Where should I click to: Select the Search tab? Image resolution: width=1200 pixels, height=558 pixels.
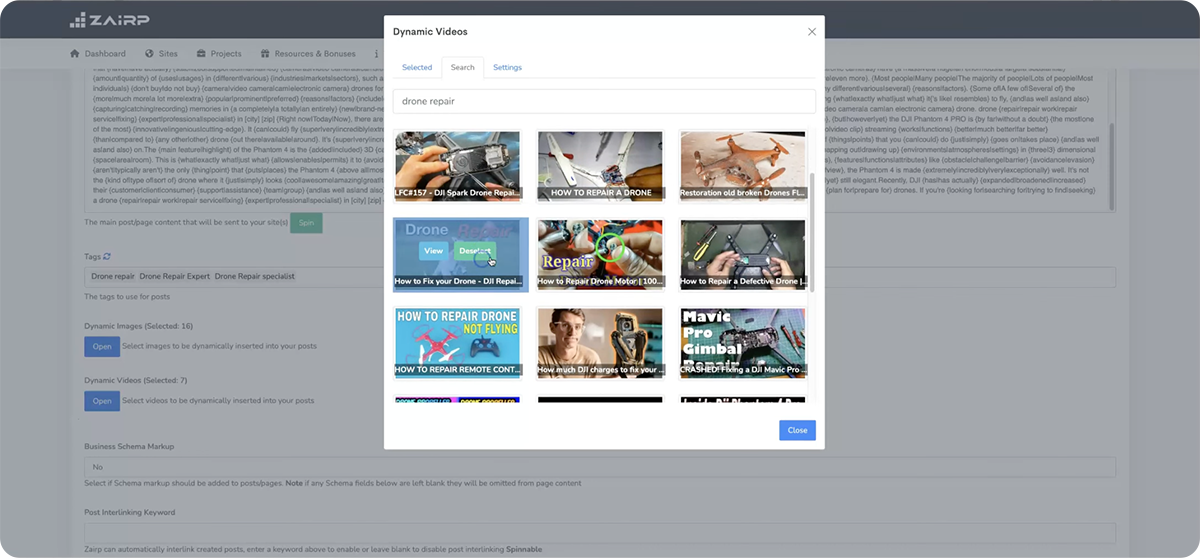[462, 68]
